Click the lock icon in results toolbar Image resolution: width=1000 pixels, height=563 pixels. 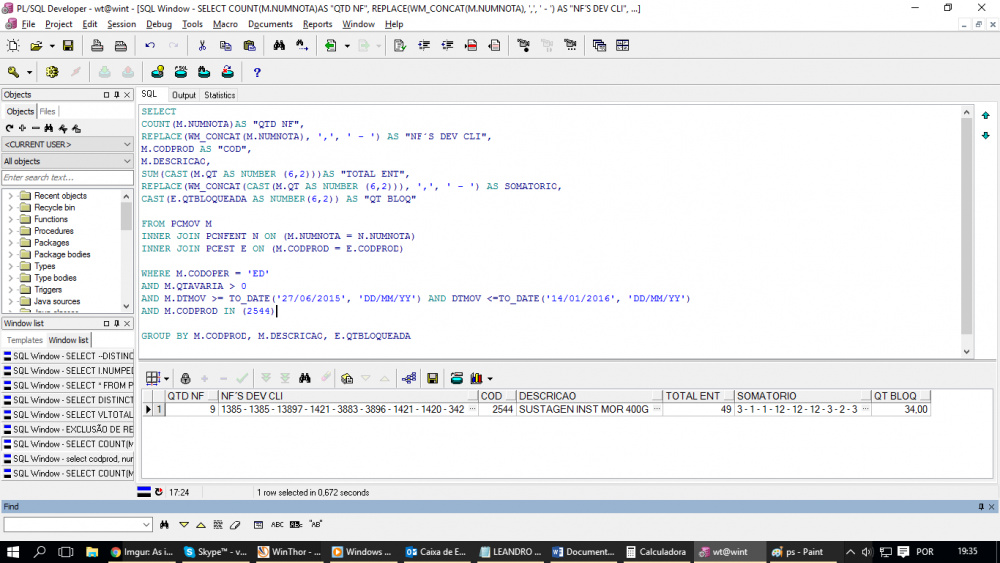point(185,378)
